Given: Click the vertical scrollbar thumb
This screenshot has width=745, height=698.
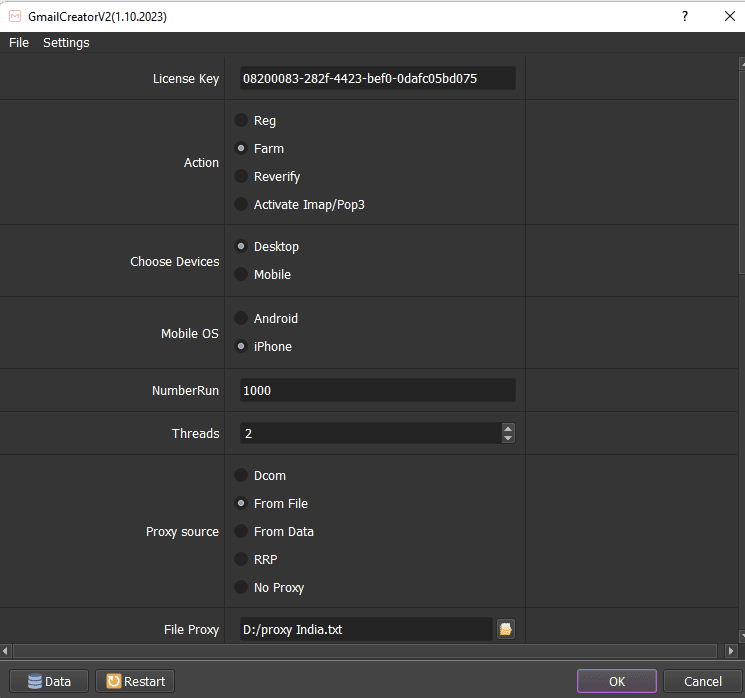Looking at the screenshot, I should pyautogui.click(x=742, y=172).
